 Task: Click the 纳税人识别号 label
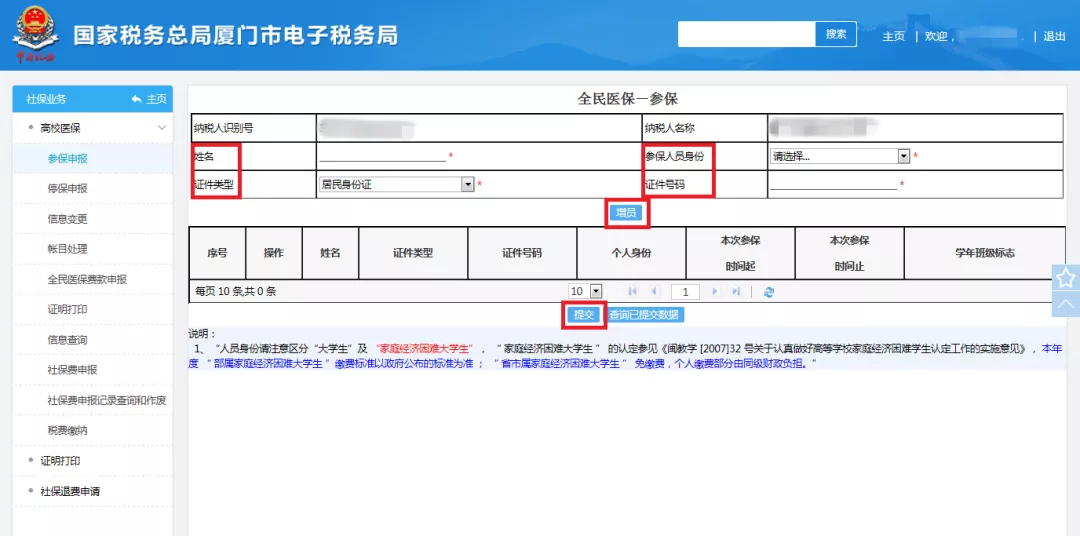coord(223,128)
